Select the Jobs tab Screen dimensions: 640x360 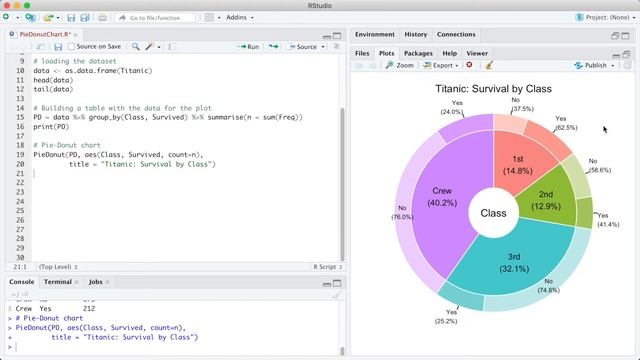(96, 282)
